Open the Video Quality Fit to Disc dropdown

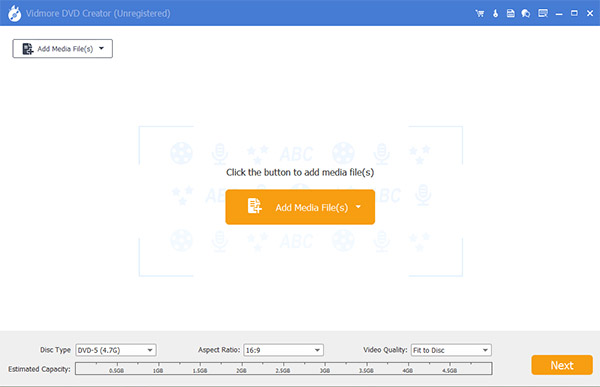(x=451, y=350)
